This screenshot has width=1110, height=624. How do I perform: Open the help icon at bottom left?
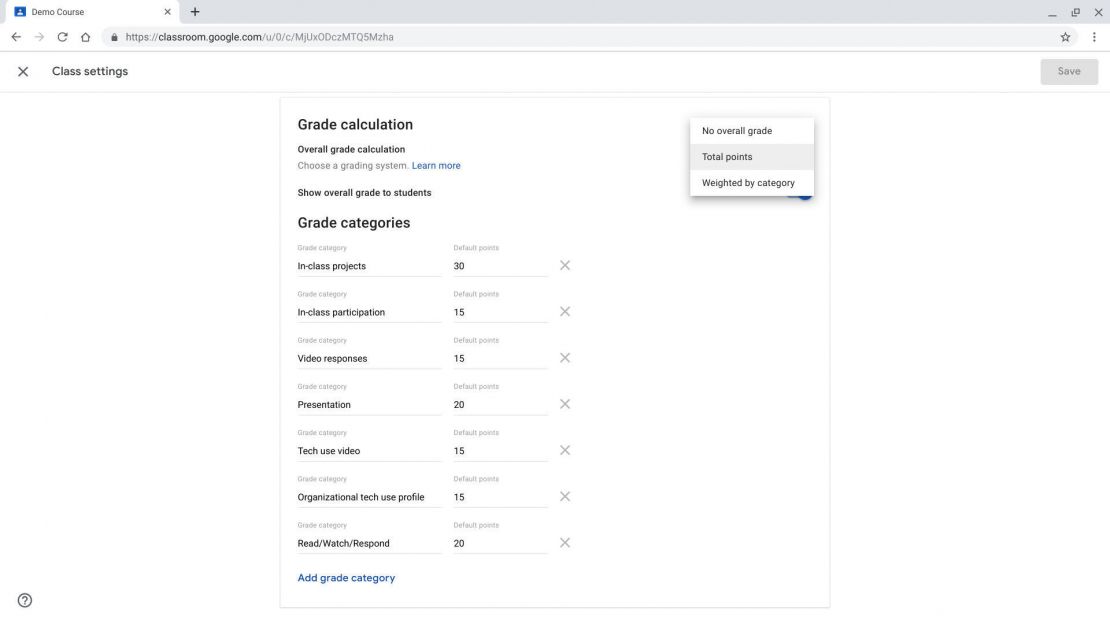pos(23,600)
